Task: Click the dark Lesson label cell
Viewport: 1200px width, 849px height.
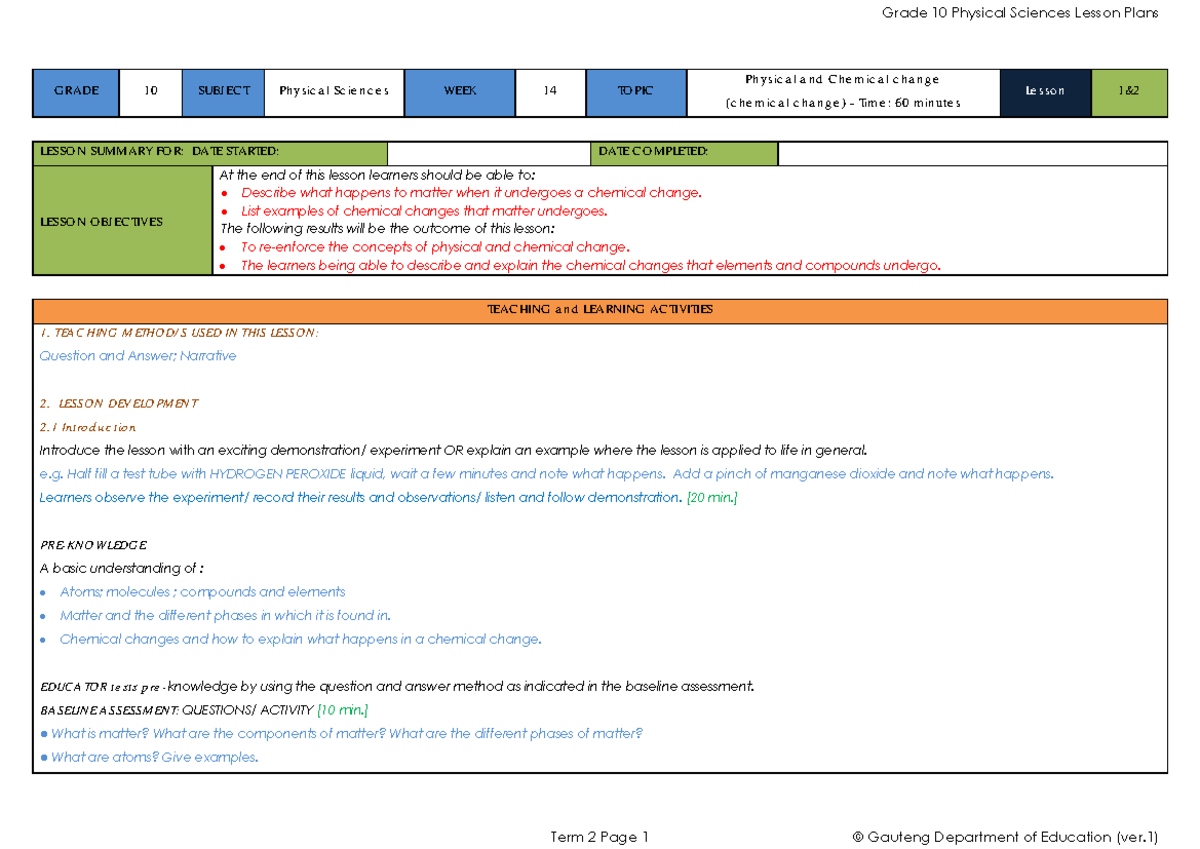Action: (1044, 92)
